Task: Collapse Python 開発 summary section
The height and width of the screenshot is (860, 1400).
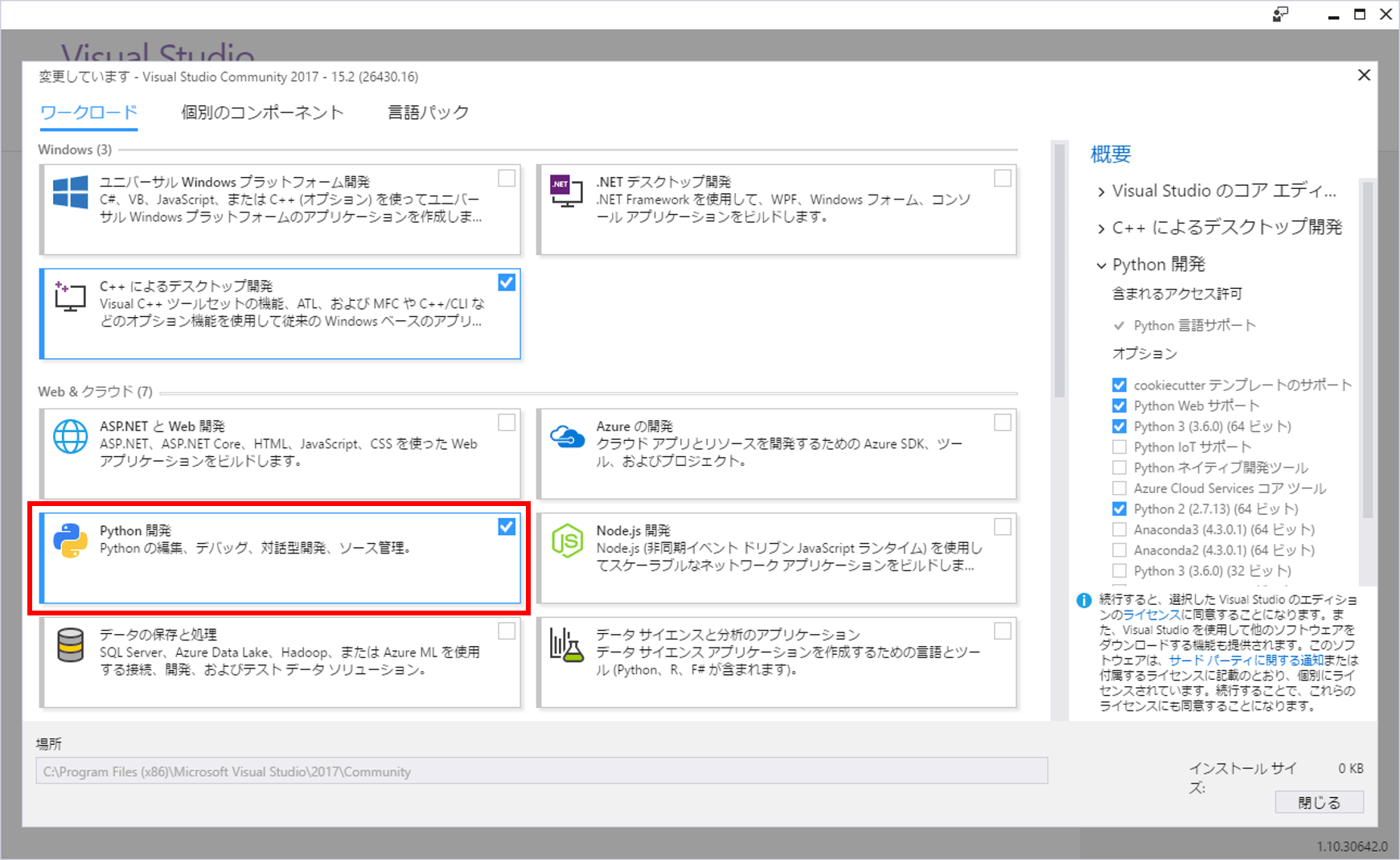Action: (1101, 265)
